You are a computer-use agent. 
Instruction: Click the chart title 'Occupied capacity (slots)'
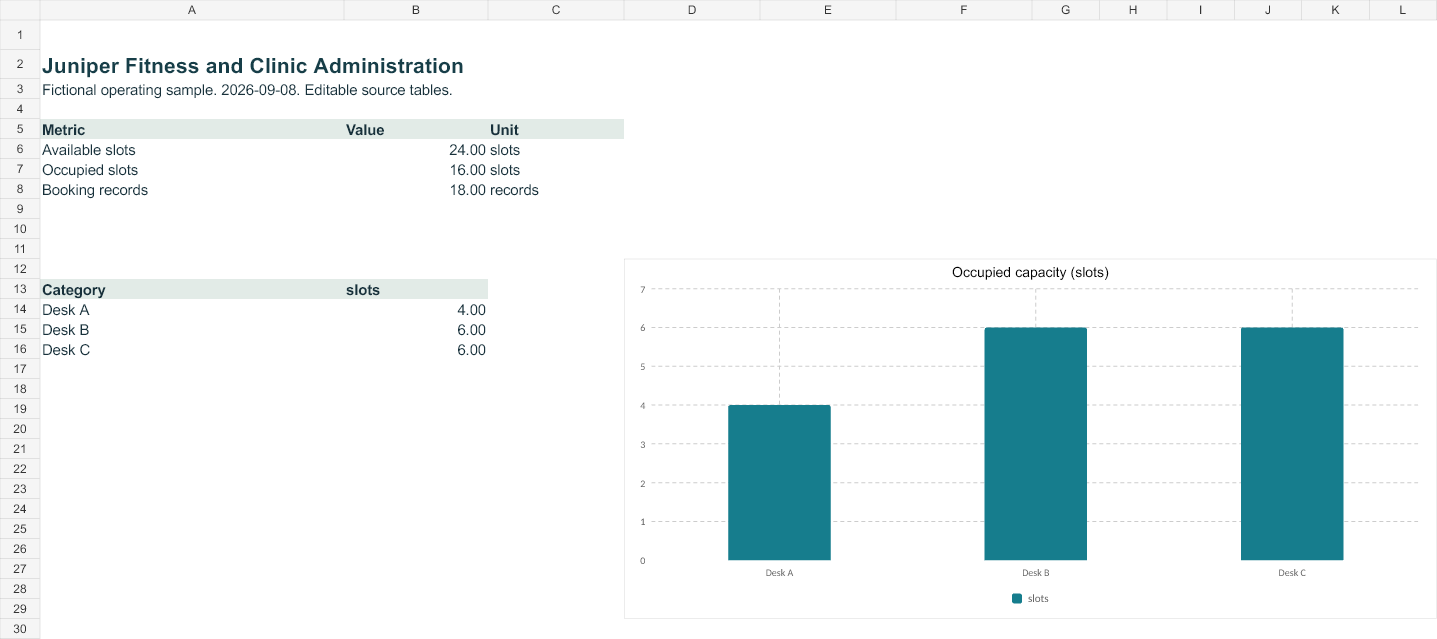pos(1030,272)
